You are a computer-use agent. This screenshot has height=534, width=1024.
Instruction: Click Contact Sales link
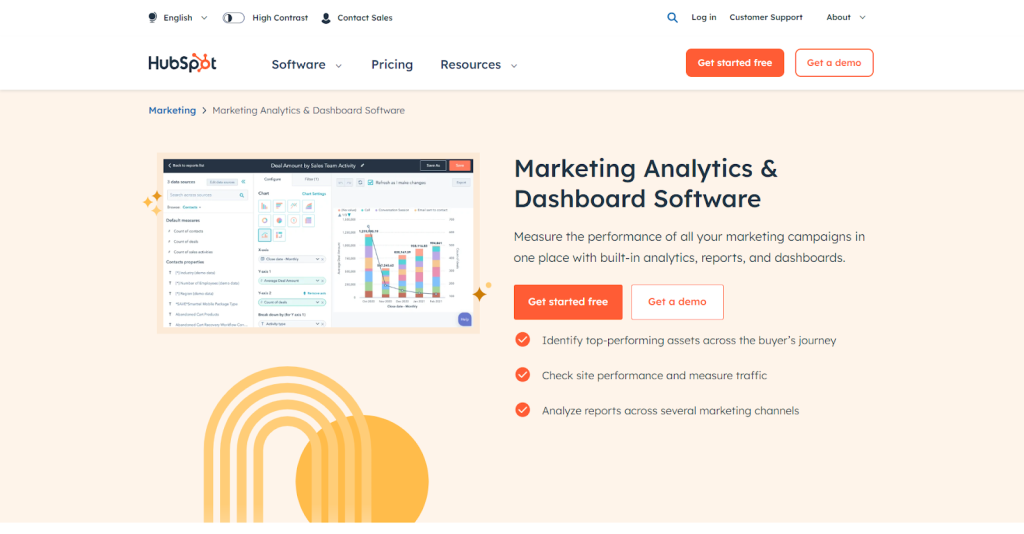357,18
